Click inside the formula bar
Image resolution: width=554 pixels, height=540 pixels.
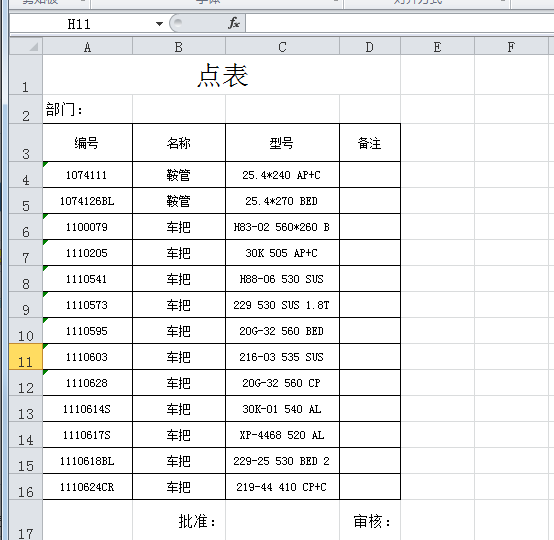399,23
